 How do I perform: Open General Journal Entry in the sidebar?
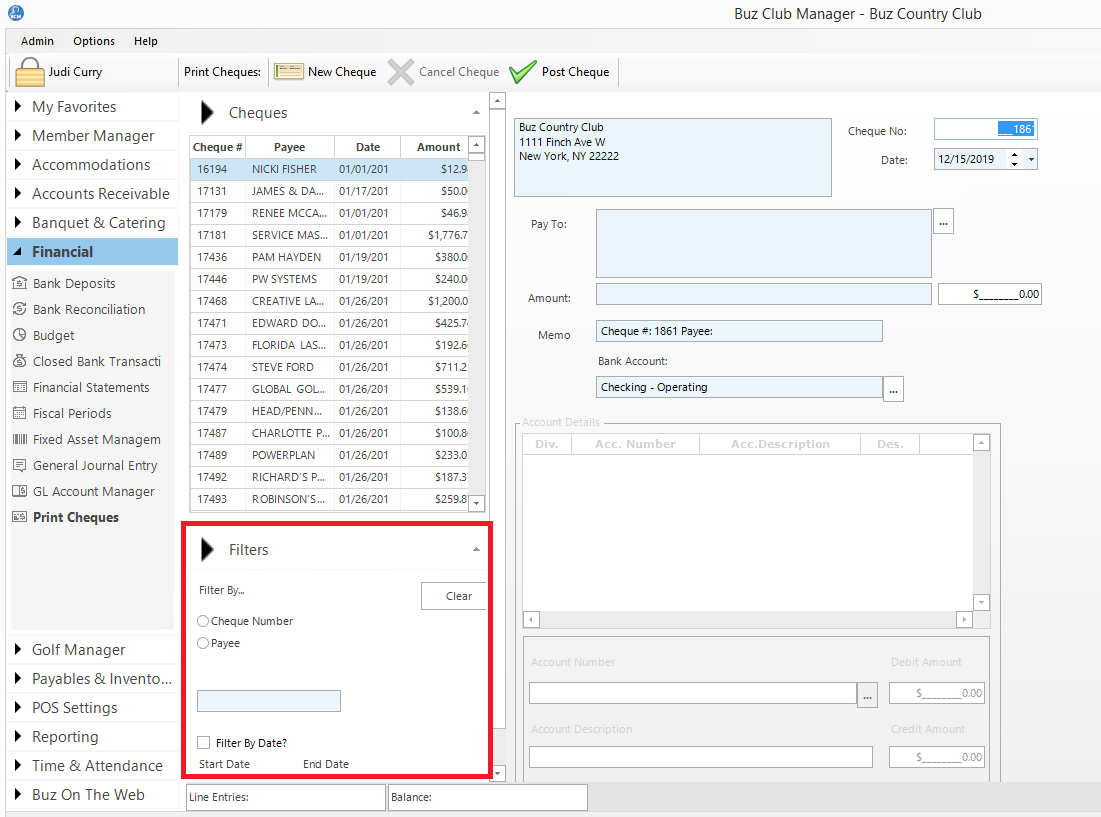pos(94,466)
